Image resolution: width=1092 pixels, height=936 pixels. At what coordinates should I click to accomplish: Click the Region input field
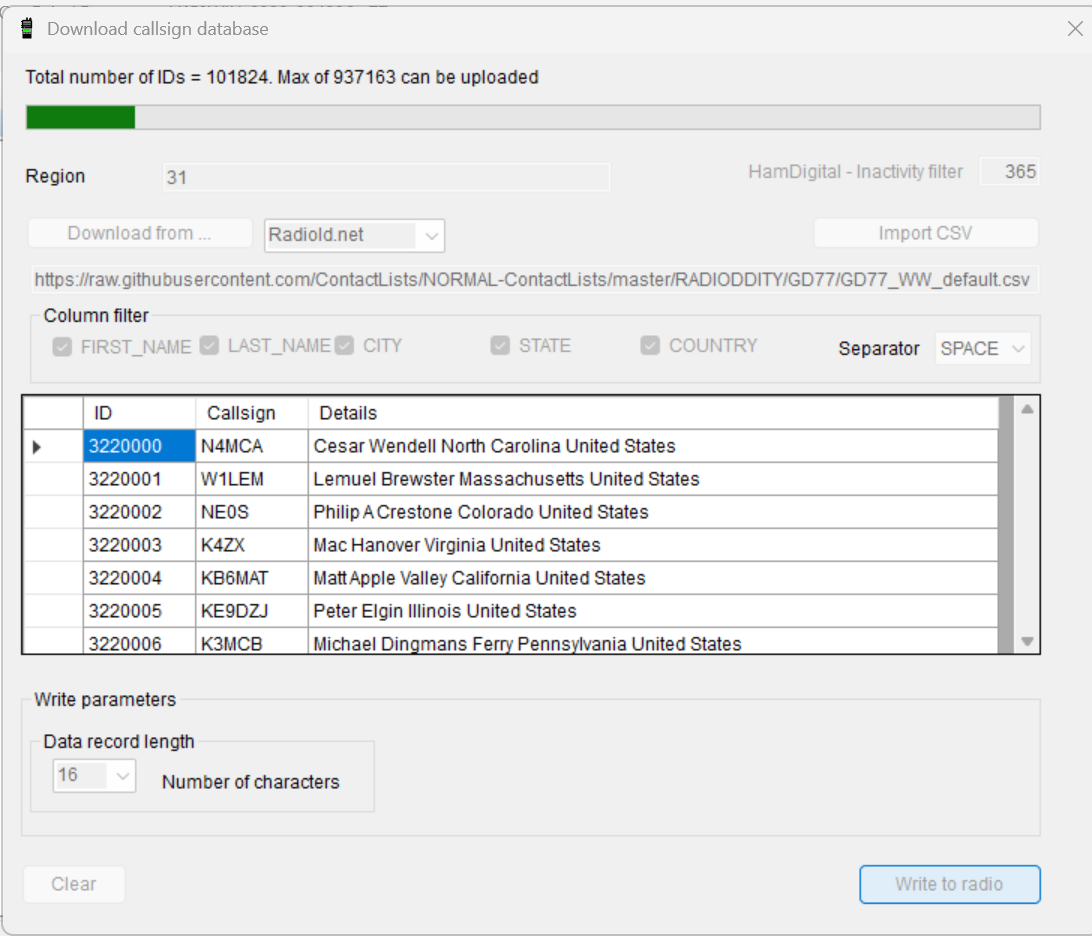tap(385, 178)
